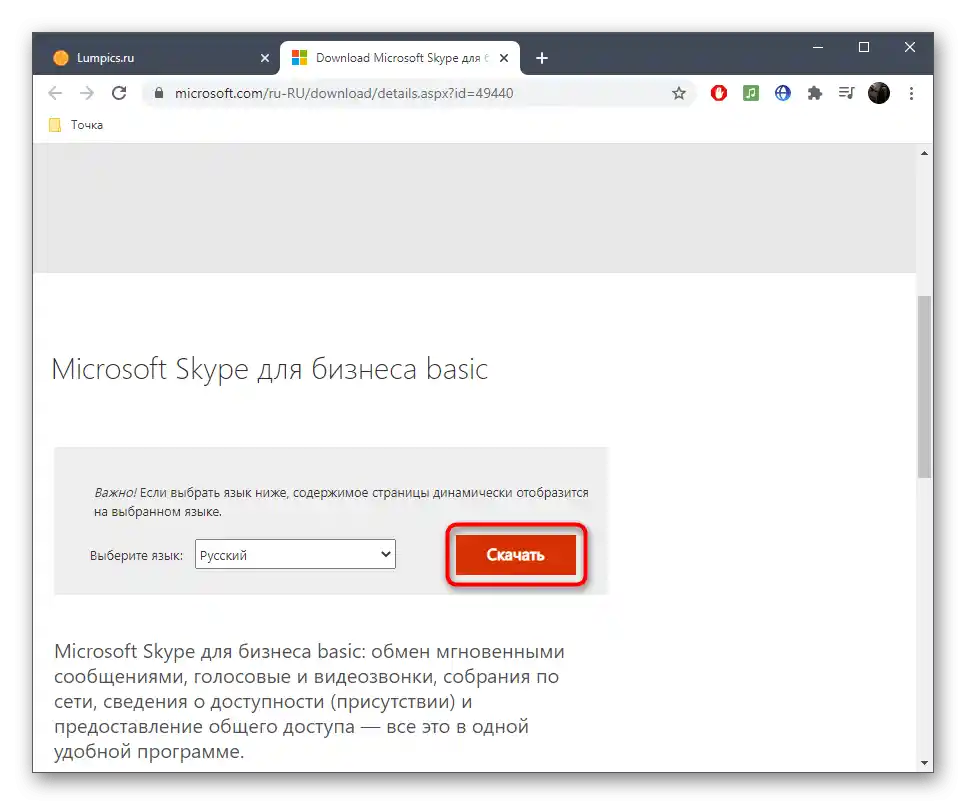Click the red Скачать button
The height and width of the screenshot is (805, 966).
[516, 554]
